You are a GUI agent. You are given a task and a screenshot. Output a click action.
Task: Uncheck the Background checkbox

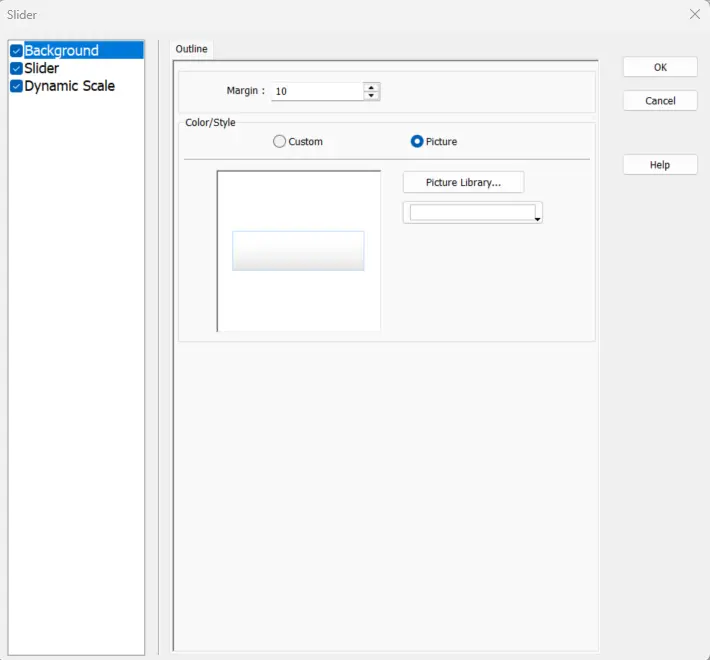pyautogui.click(x=16, y=51)
